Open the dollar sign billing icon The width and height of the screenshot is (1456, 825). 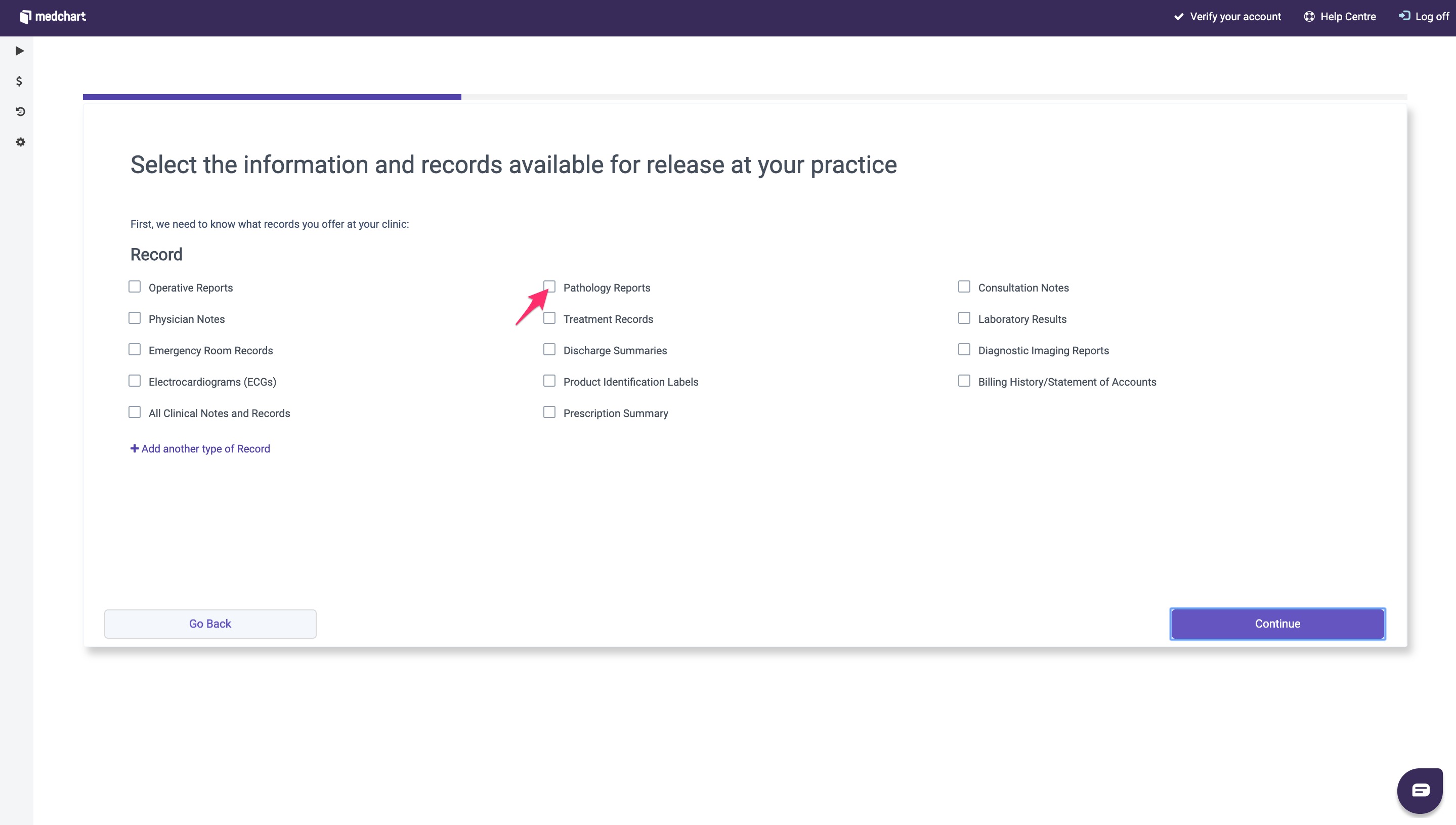19,81
